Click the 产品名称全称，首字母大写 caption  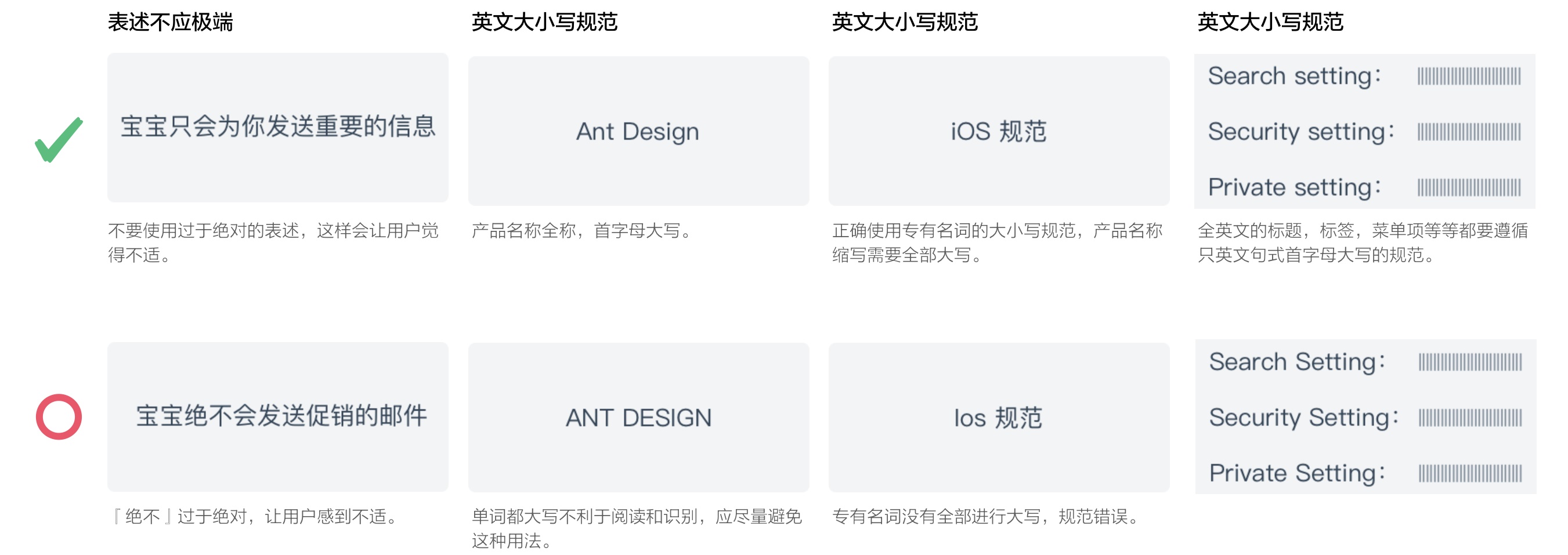pyautogui.click(x=581, y=231)
